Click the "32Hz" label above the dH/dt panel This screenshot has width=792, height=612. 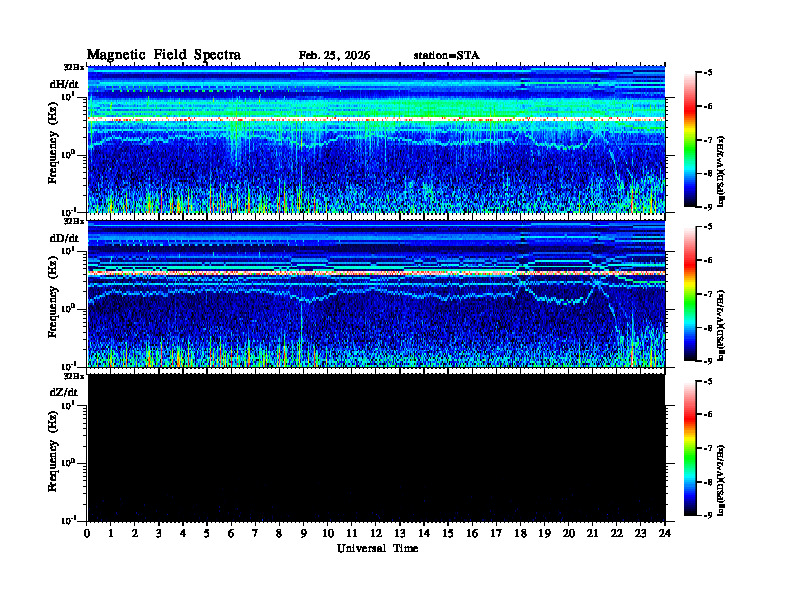pyautogui.click(x=73, y=67)
